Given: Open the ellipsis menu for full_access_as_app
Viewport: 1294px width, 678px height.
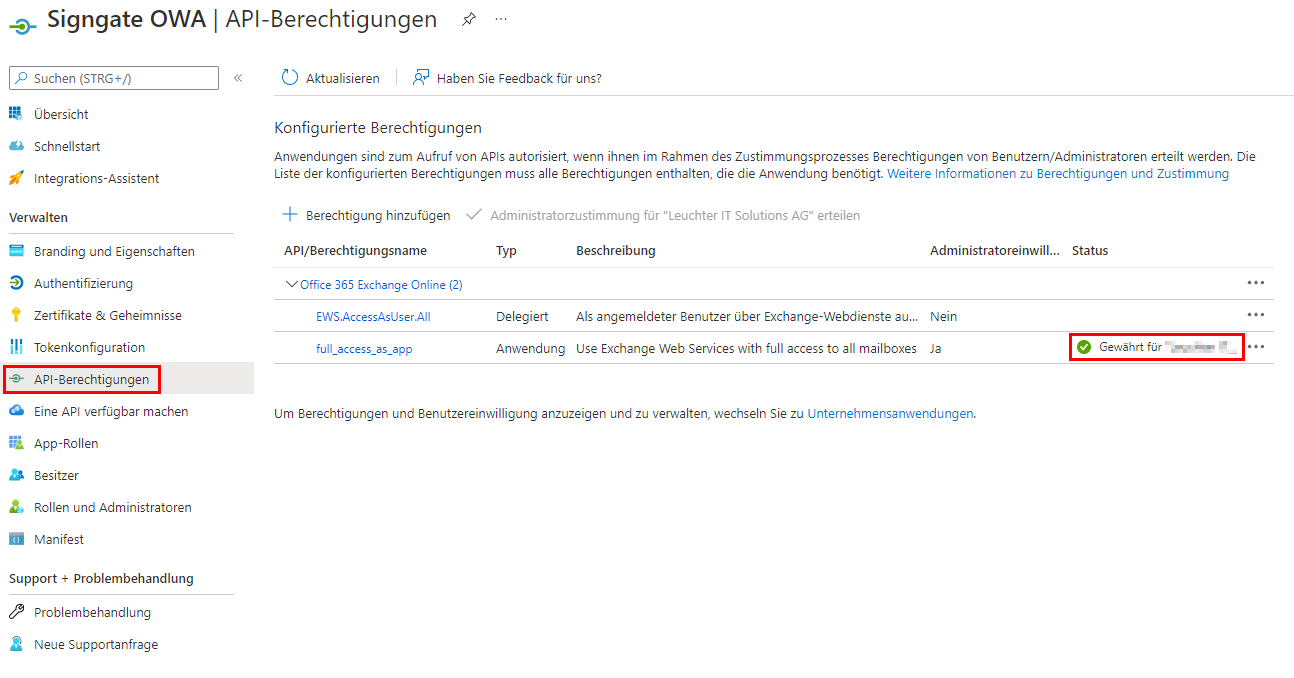Looking at the screenshot, I should [1256, 347].
